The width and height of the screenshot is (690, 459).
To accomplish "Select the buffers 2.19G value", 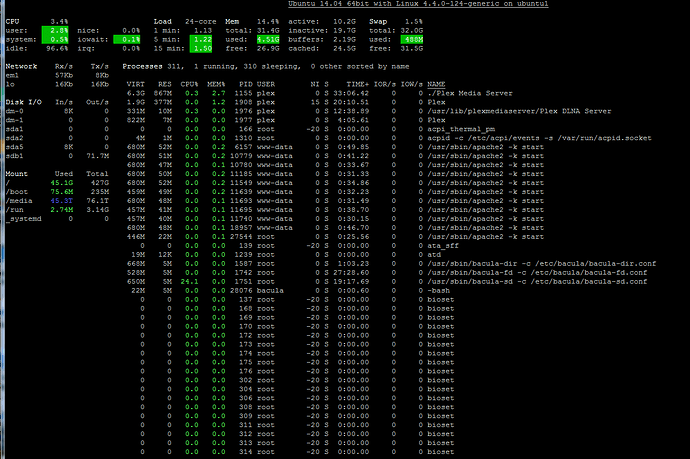I will coord(344,40).
